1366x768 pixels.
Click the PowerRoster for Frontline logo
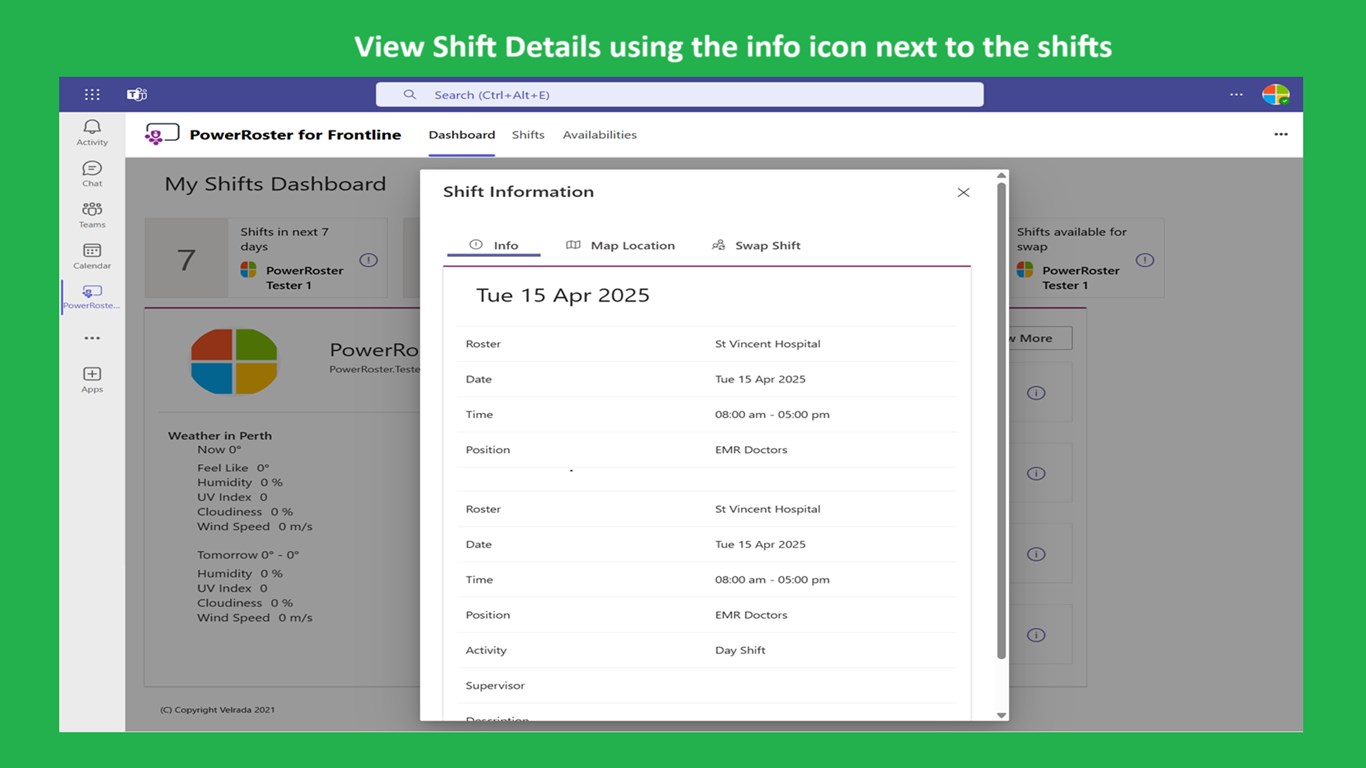(x=162, y=134)
